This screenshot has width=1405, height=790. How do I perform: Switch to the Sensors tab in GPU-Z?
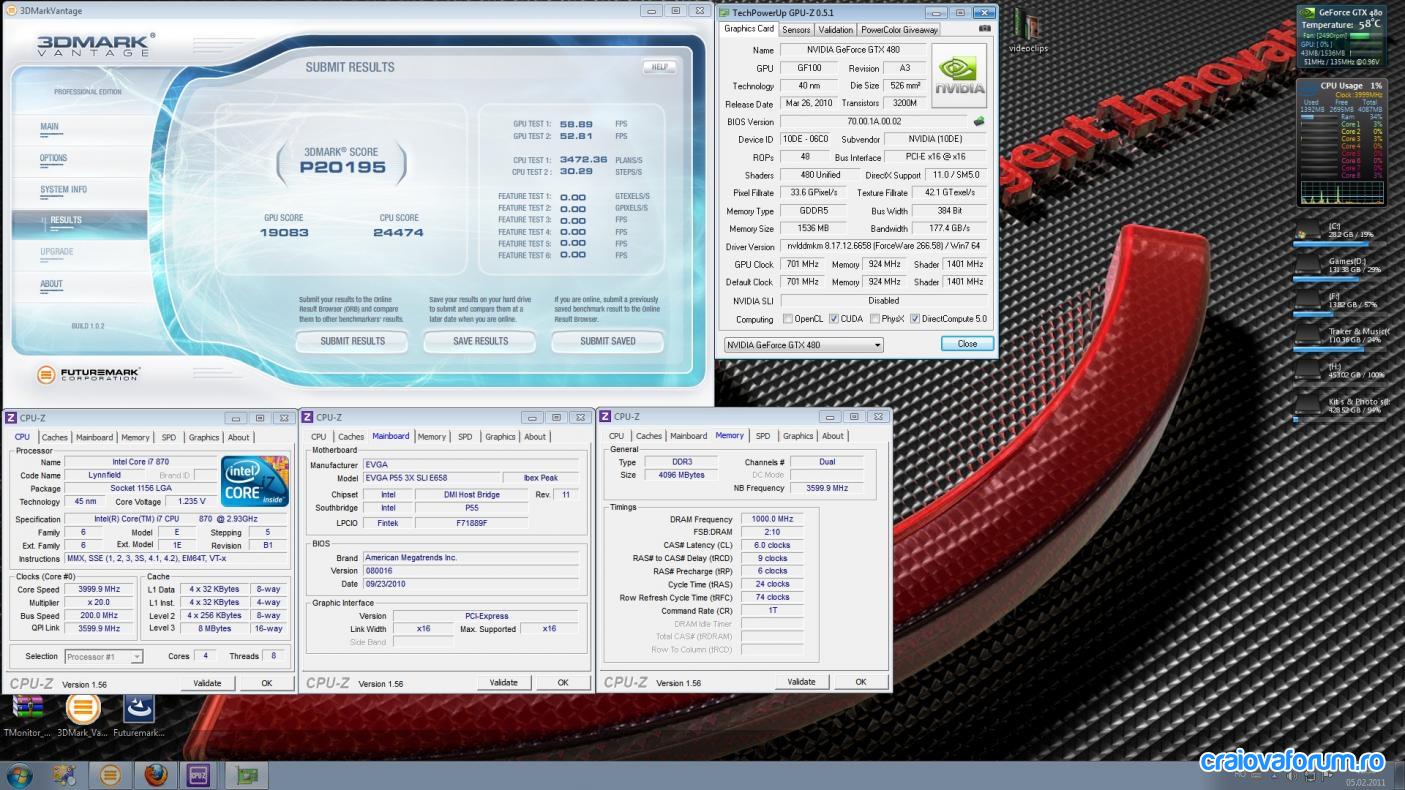click(796, 30)
